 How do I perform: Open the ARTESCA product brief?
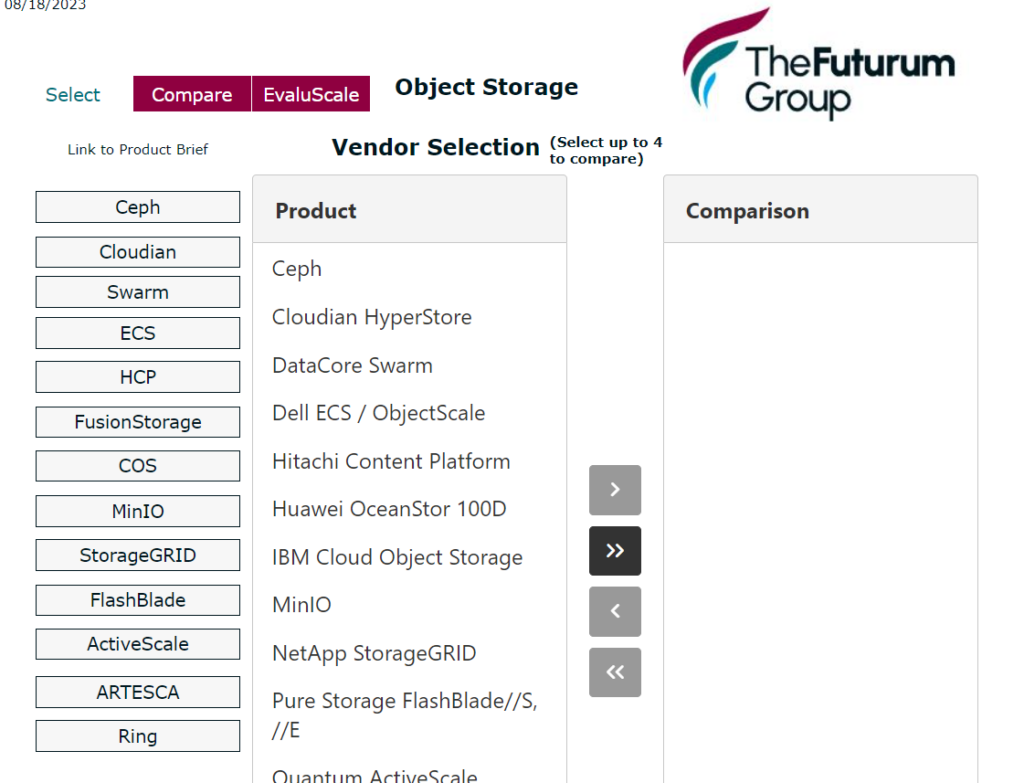pyautogui.click(x=138, y=692)
